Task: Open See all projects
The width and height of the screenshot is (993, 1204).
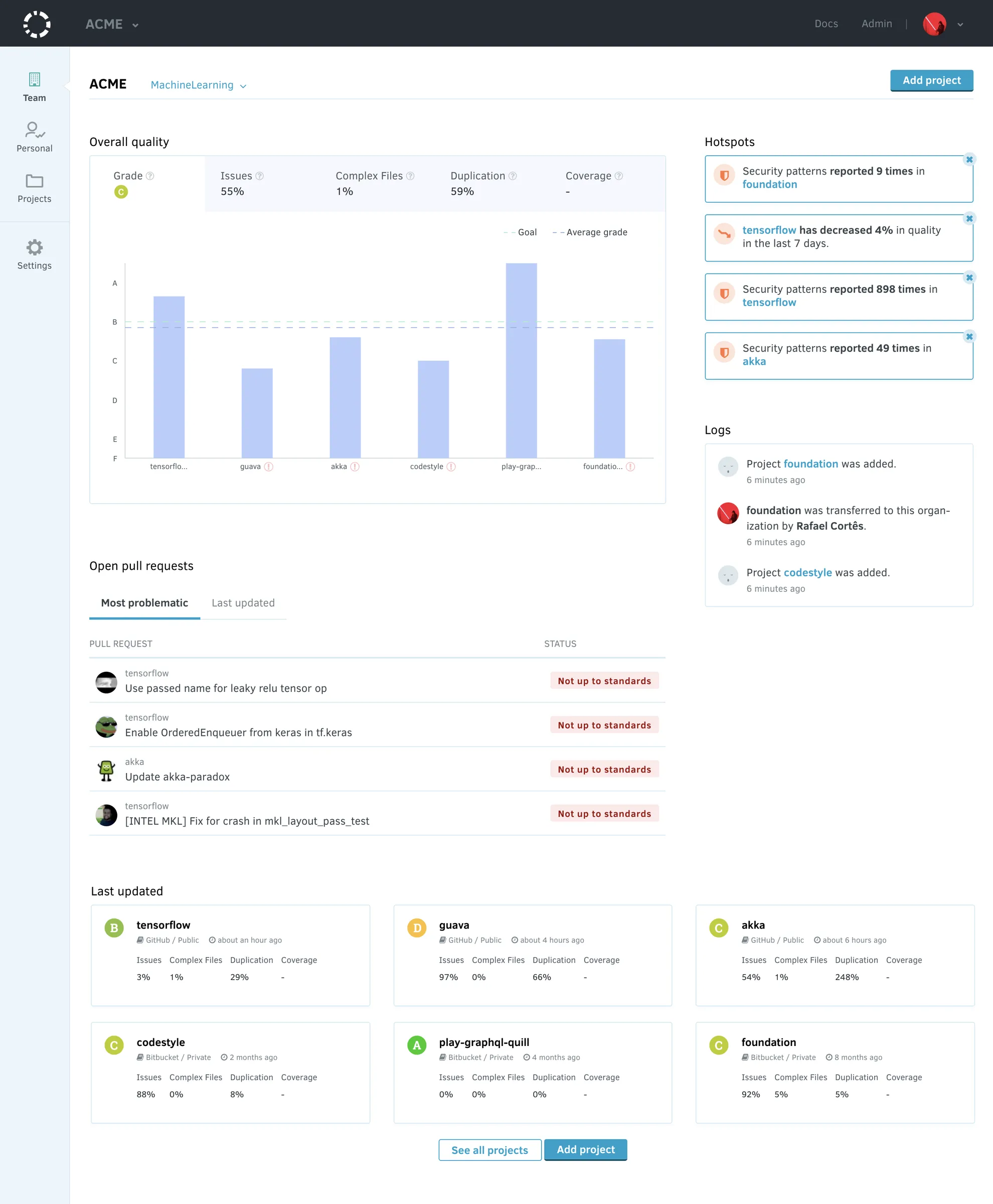Action: coord(489,1150)
